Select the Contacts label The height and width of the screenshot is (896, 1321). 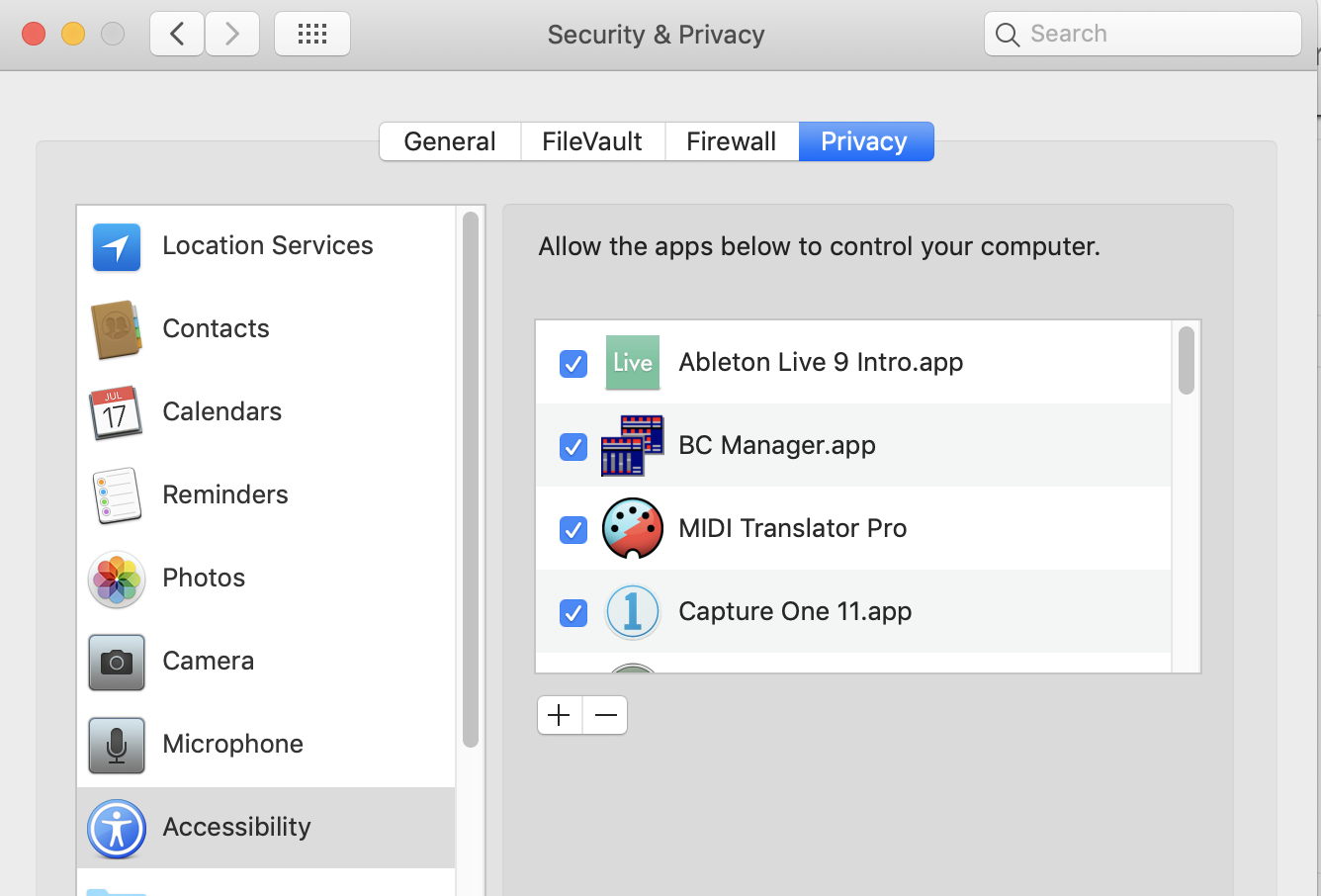(216, 328)
